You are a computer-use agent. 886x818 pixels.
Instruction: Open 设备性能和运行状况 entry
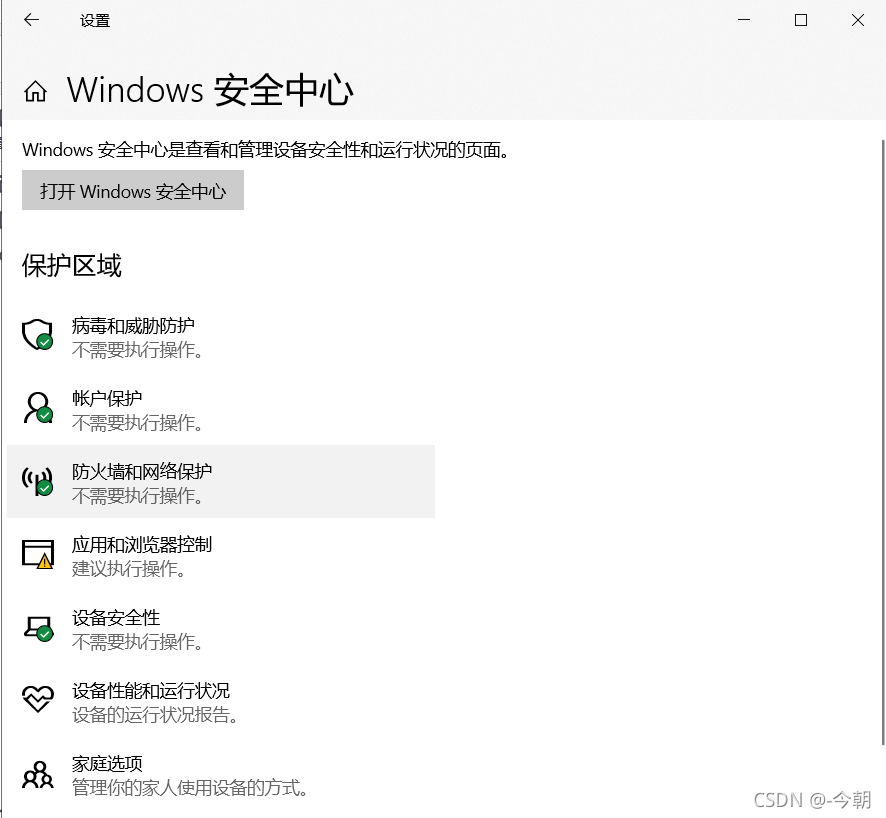[x=221, y=702]
